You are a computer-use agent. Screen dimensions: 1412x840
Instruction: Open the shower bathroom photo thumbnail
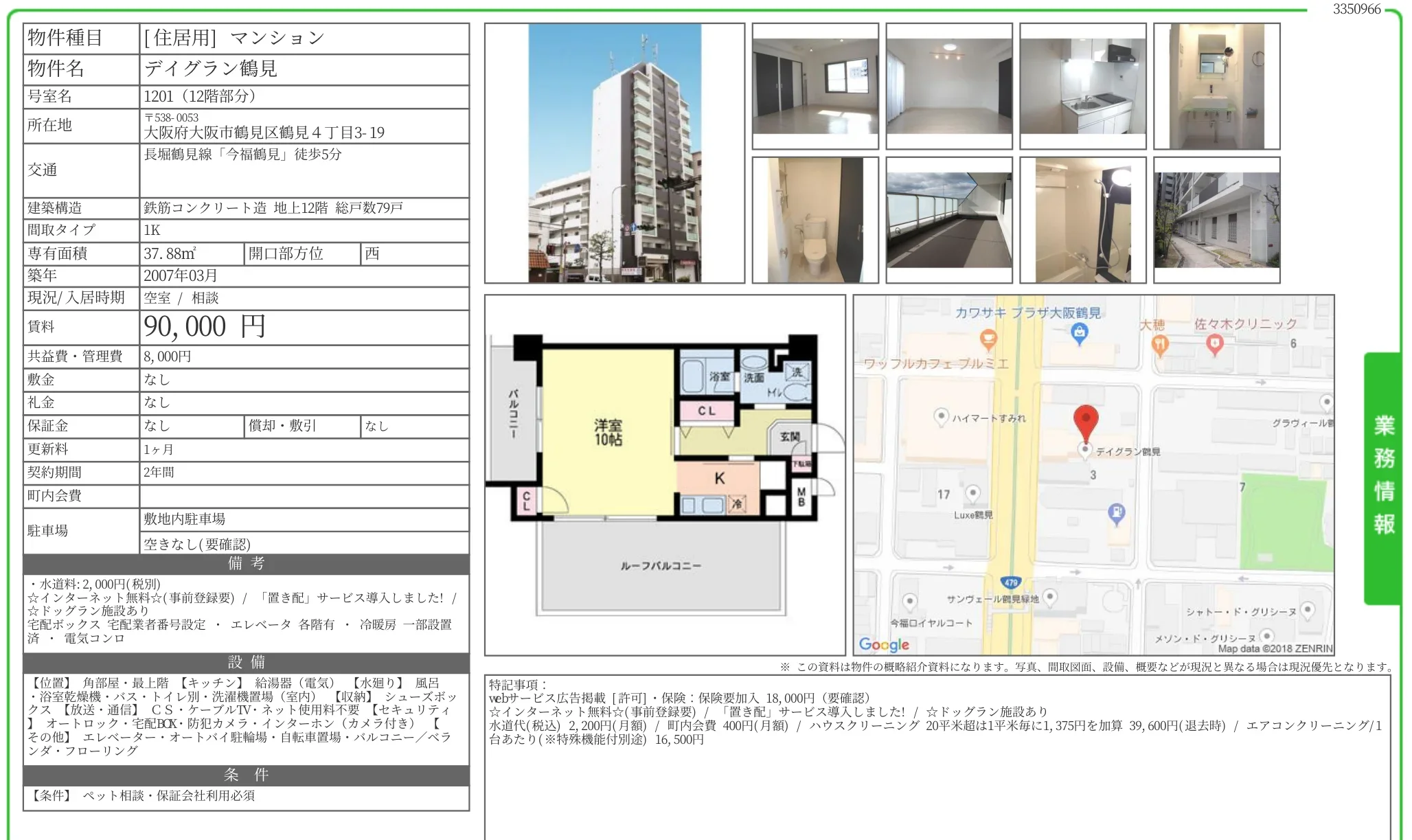[1082, 220]
